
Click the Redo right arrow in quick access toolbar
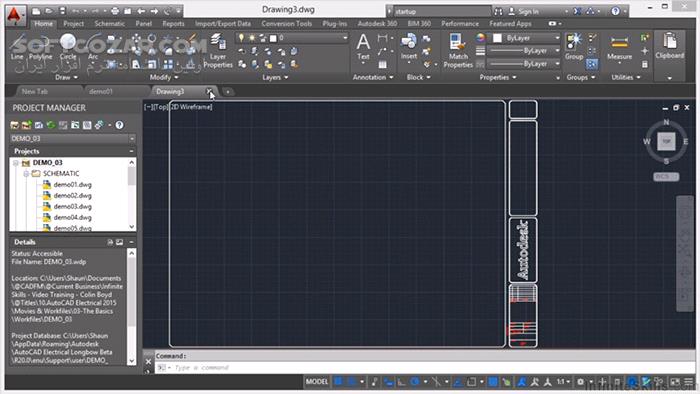coord(154,11)
